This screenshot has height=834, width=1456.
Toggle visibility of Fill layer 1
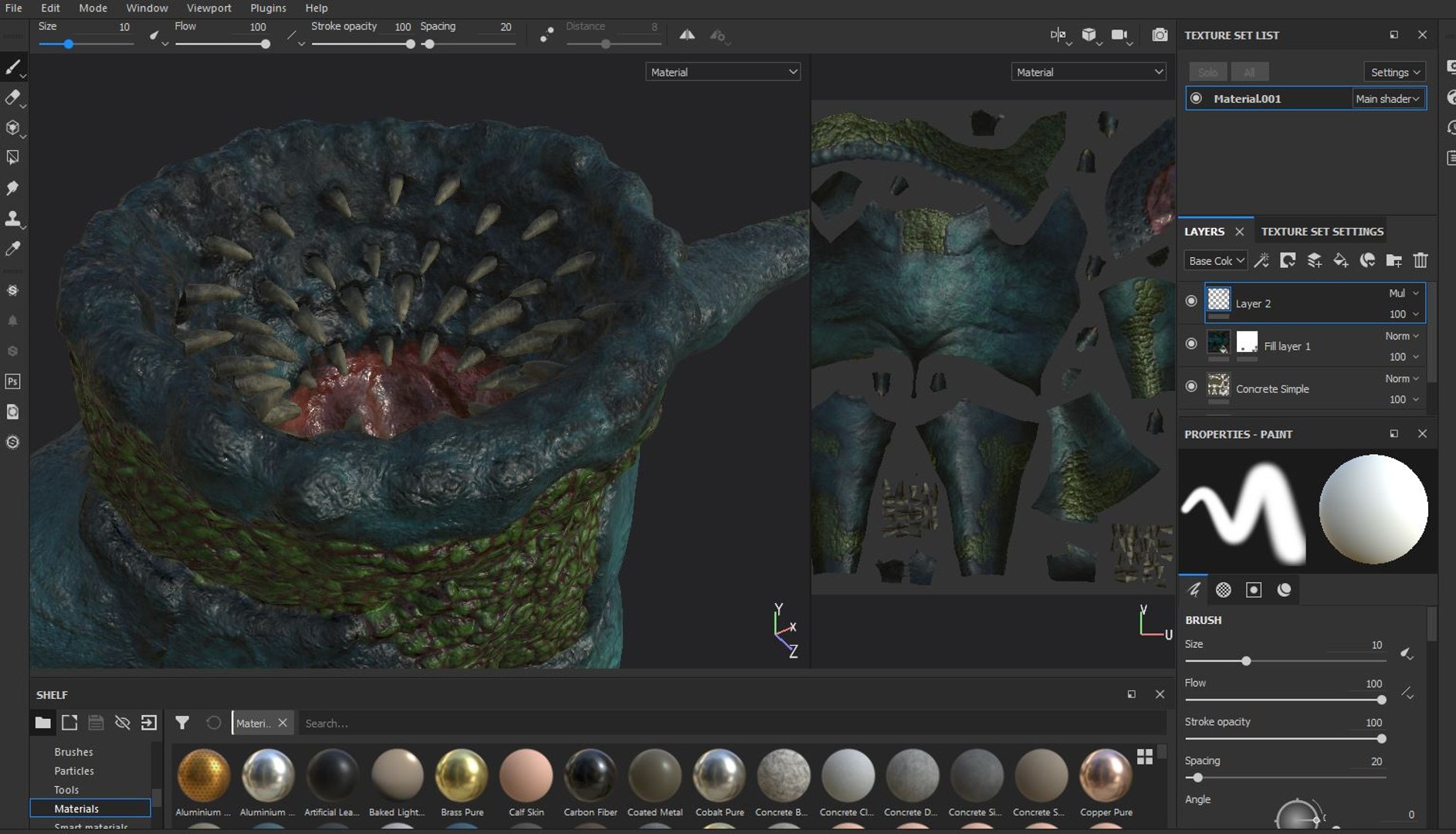pyautogui.click(x=1191, y=344)
